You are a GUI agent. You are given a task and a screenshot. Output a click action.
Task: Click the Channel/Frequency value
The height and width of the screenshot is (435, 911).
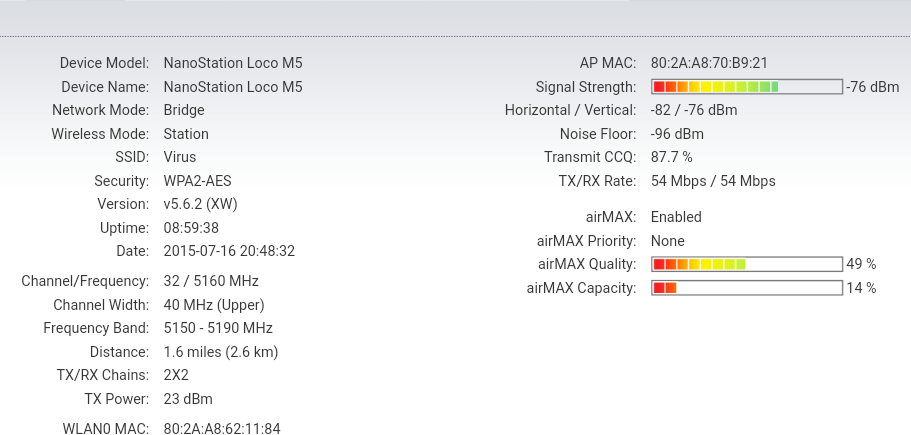click(211, 281)
